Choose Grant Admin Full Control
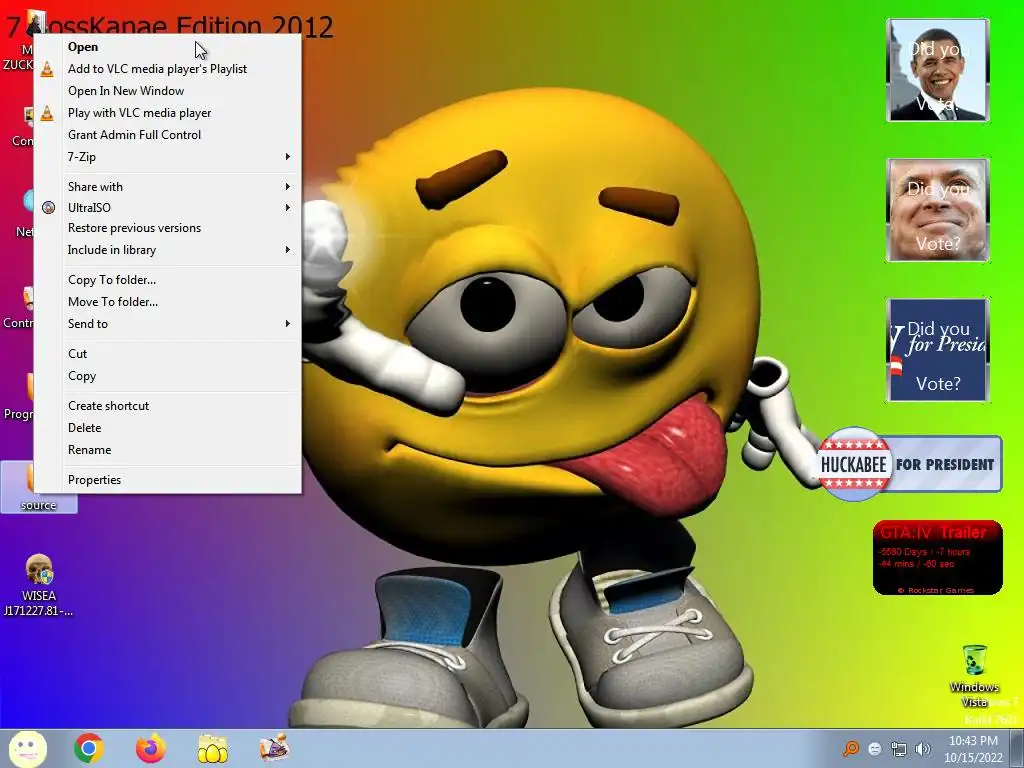 168,135
